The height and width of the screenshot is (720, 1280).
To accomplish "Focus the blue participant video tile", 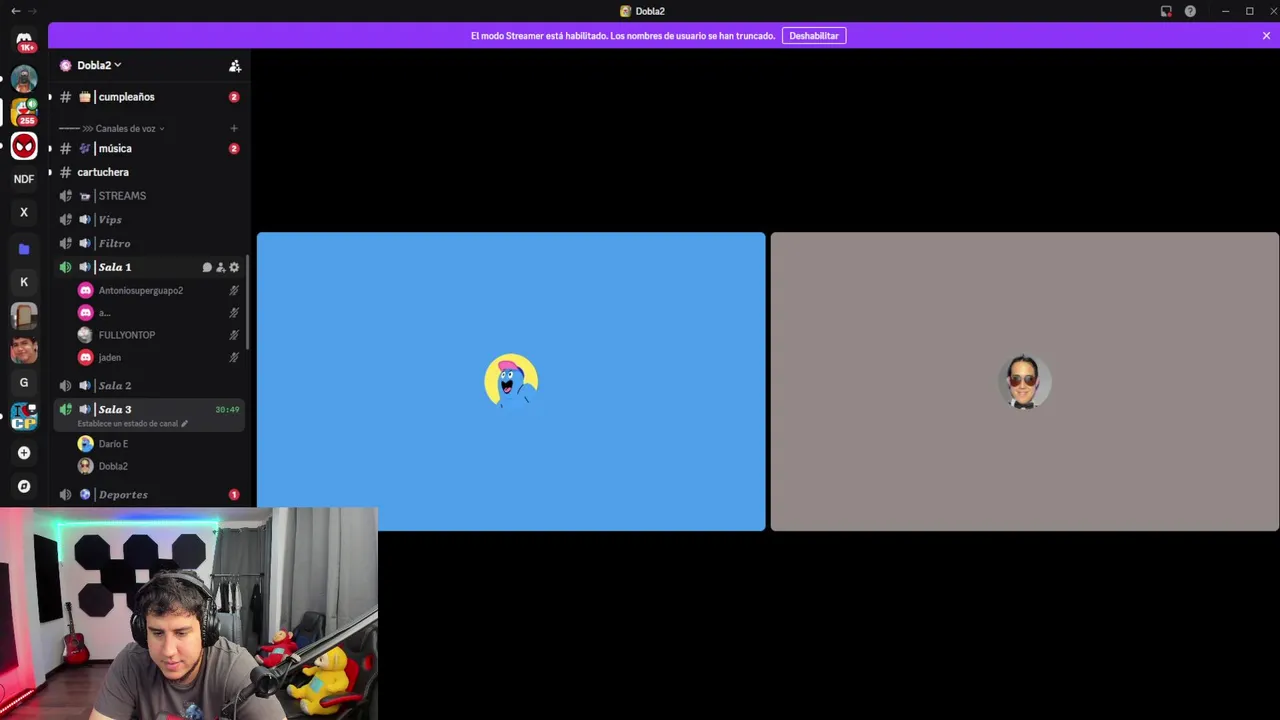I will pos(511,381).
